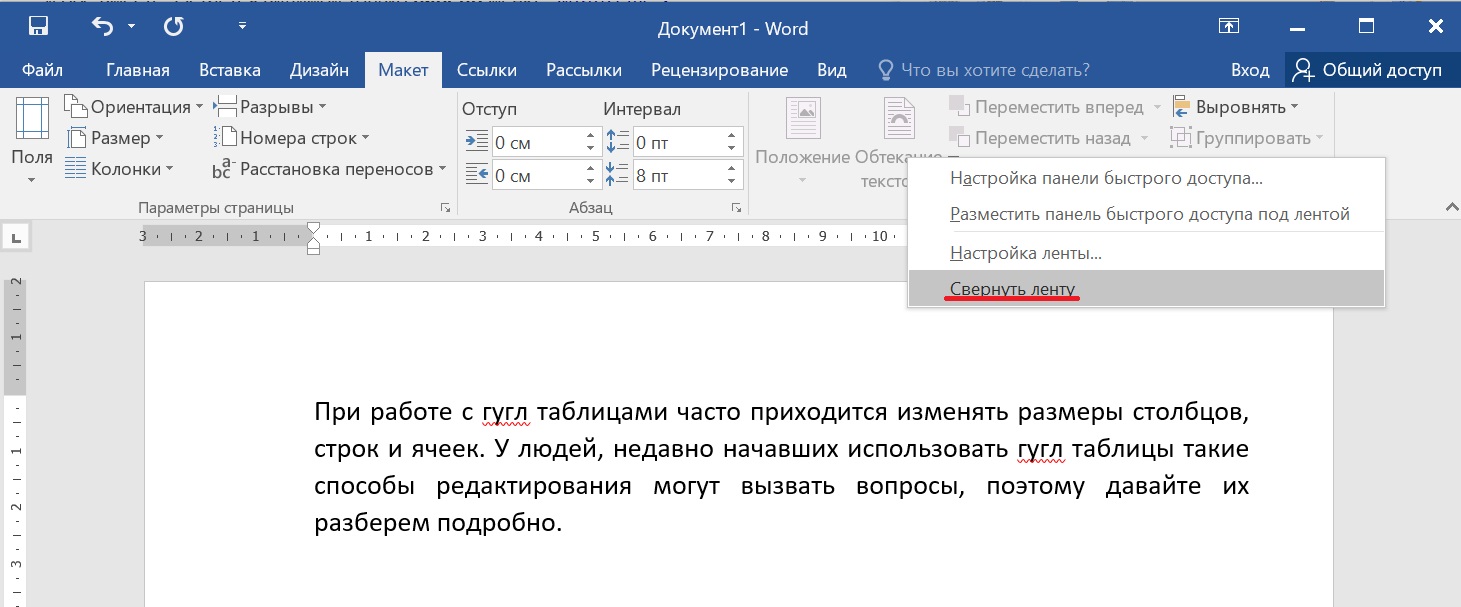Open the Расстановка переносов dropdown

tap(330, 169)
